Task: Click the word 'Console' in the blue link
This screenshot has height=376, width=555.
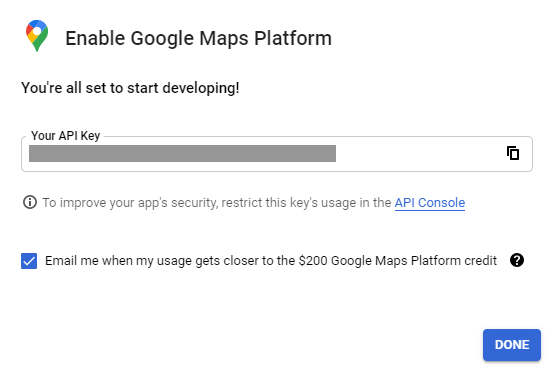Action: [x=441, y=203]
